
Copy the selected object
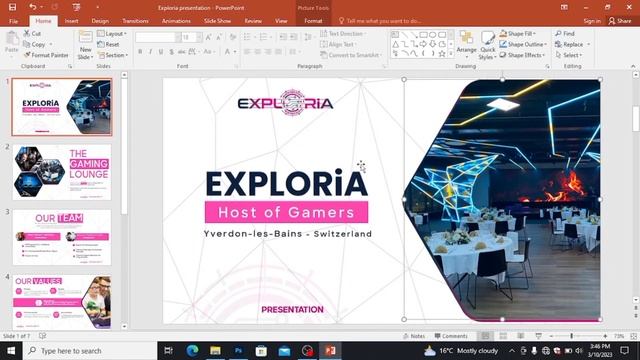(x=34, y=44)
